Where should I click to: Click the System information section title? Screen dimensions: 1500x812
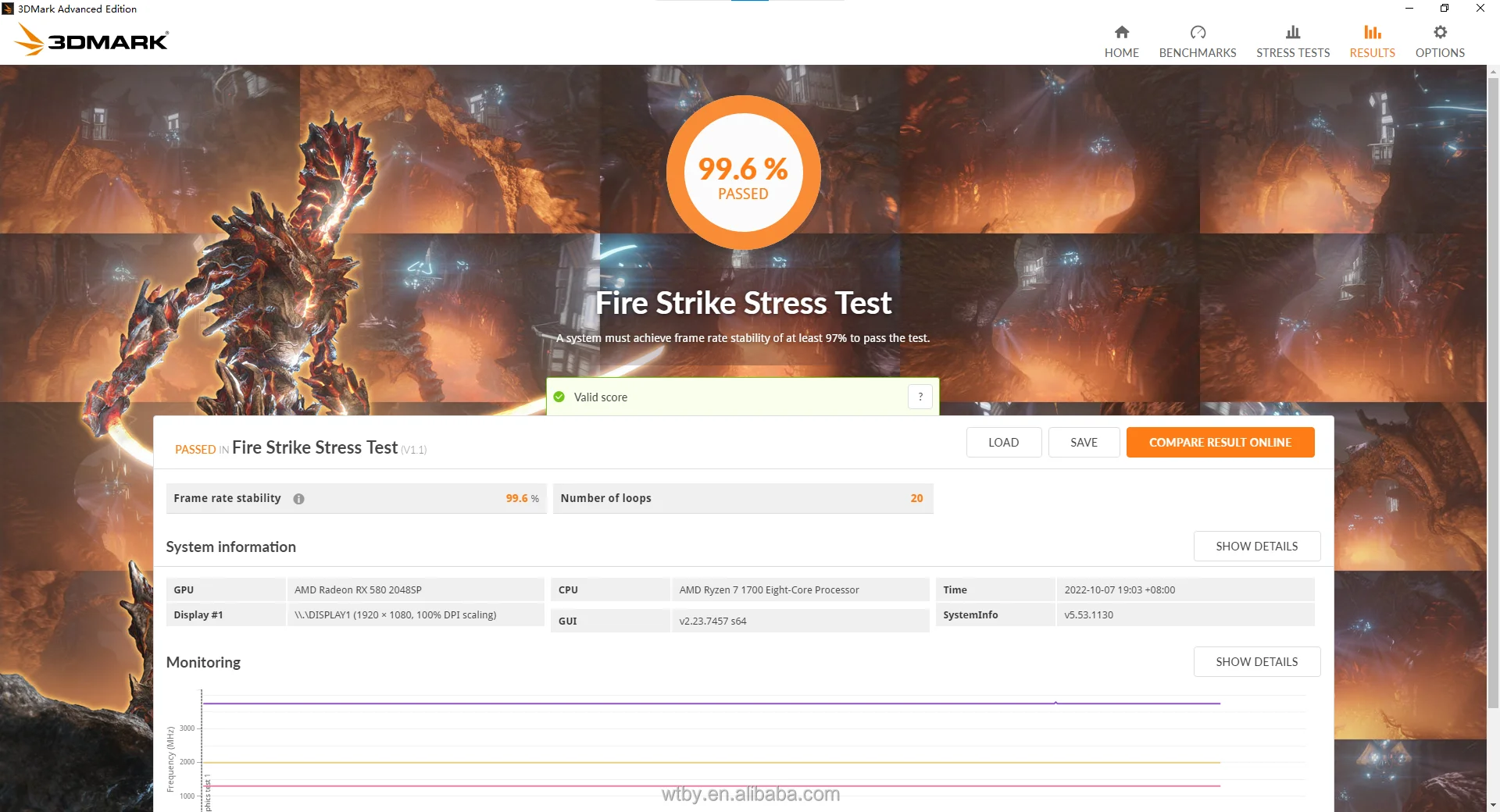[230, 547]
